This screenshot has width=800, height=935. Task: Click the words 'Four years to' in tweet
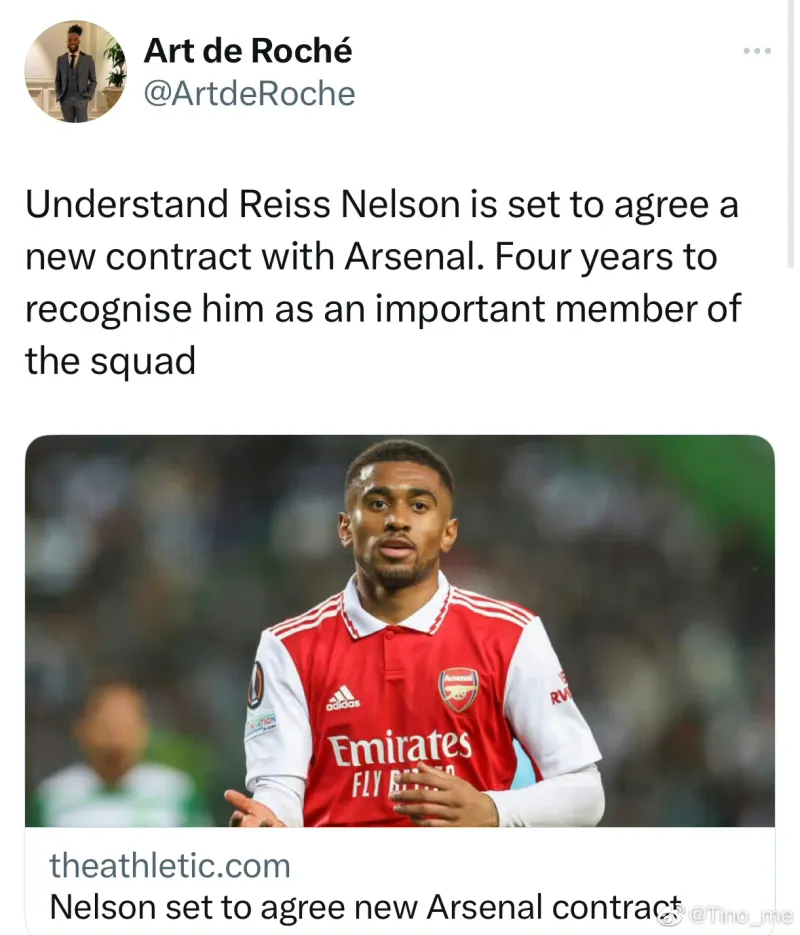[x=606, y=257]
